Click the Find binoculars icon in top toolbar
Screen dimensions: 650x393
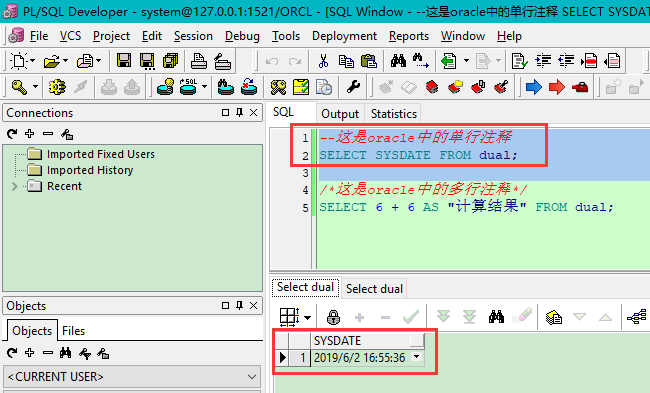pos(398,61)
